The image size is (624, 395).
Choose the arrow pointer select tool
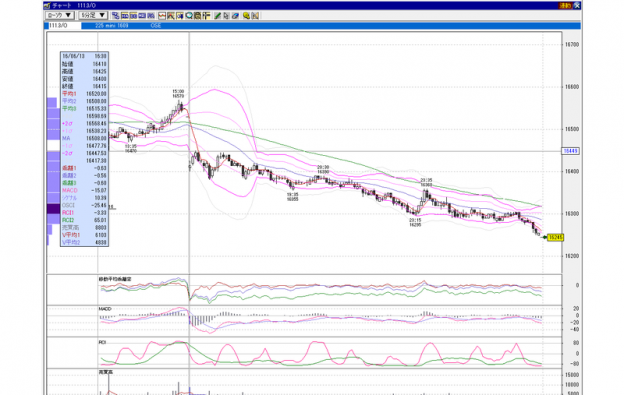click(226, 16)
